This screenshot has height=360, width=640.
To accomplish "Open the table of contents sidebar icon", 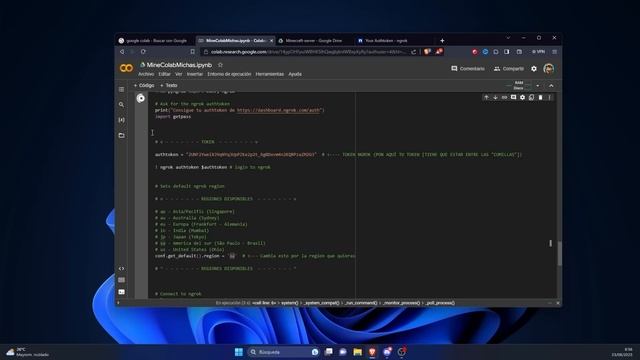I will [x=121, y=89].
